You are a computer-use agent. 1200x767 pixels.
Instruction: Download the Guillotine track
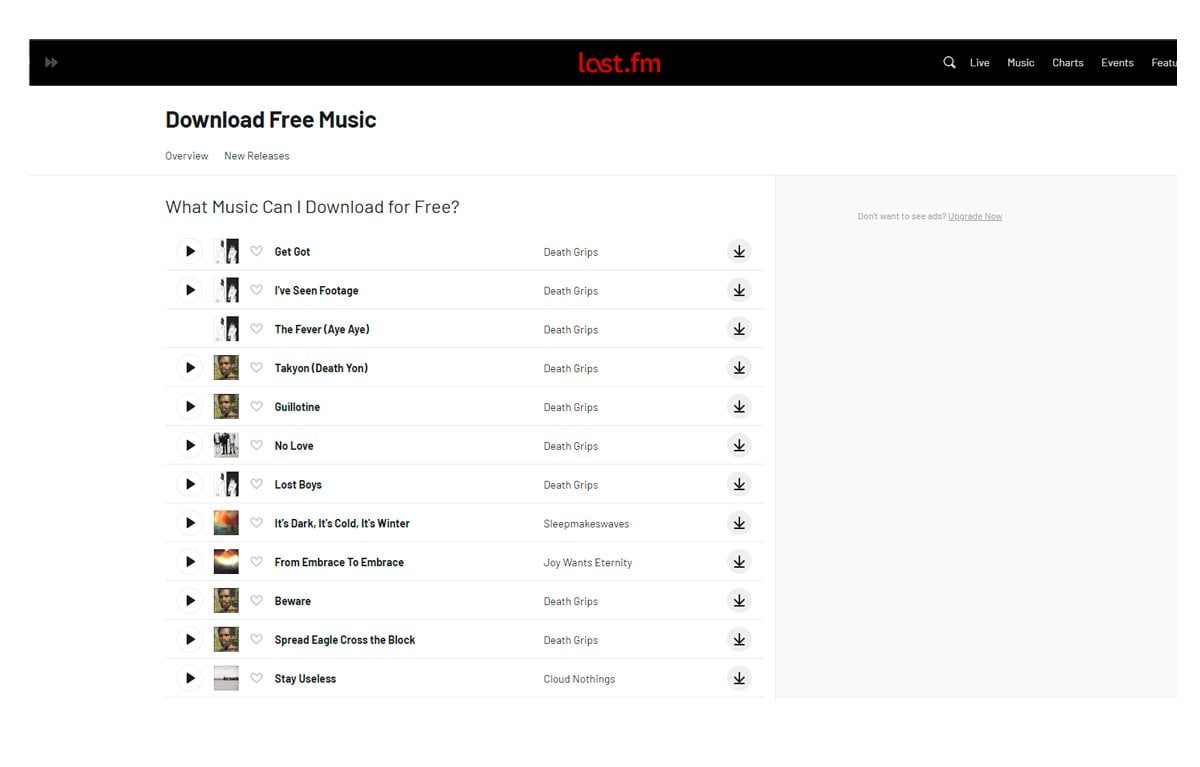[739, 407]
